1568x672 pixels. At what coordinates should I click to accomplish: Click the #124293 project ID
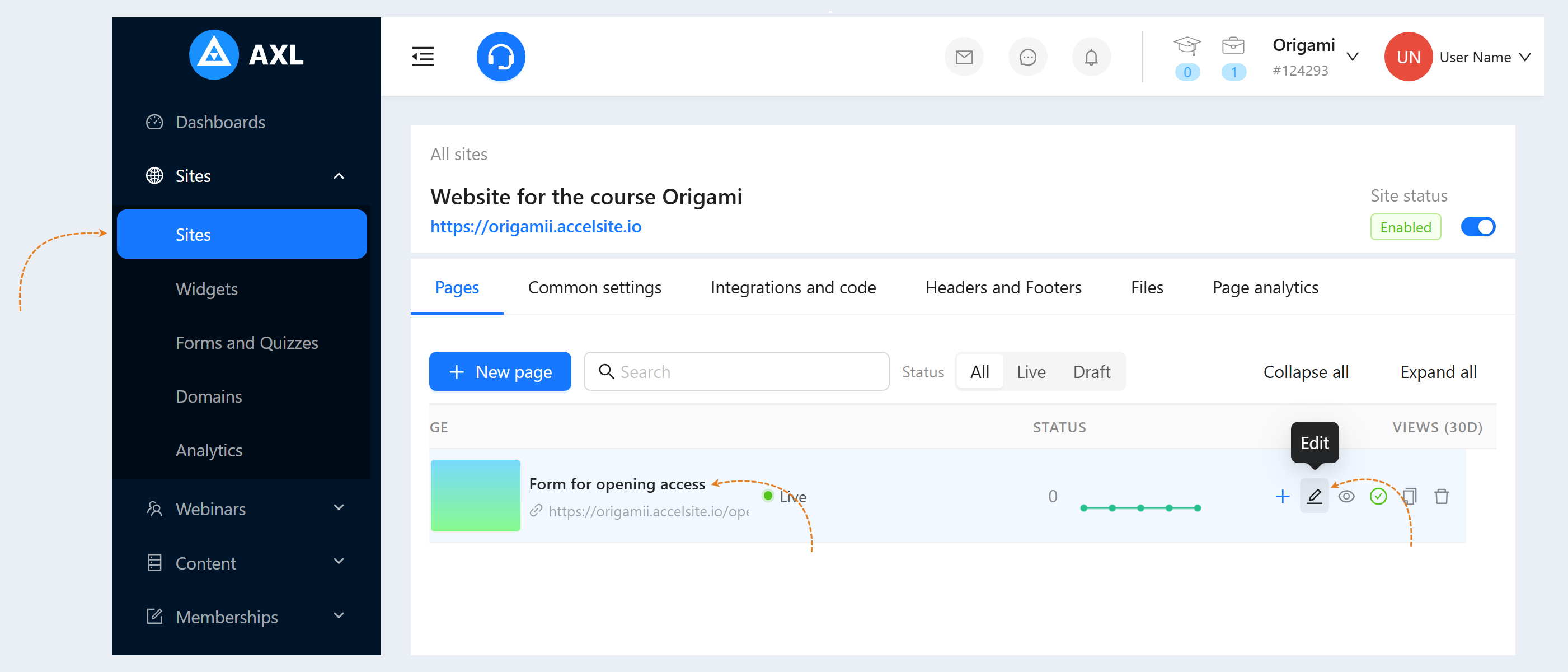pos(1299,70)
